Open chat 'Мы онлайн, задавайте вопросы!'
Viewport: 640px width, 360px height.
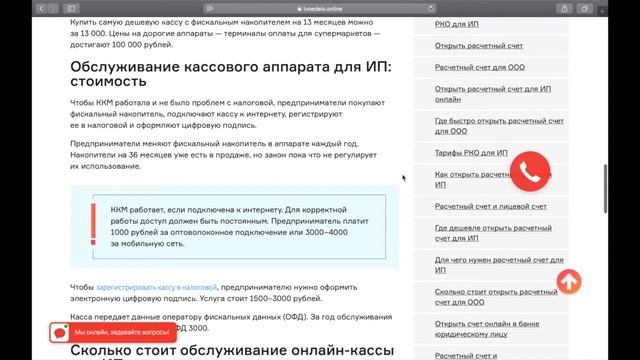(113, 333)
